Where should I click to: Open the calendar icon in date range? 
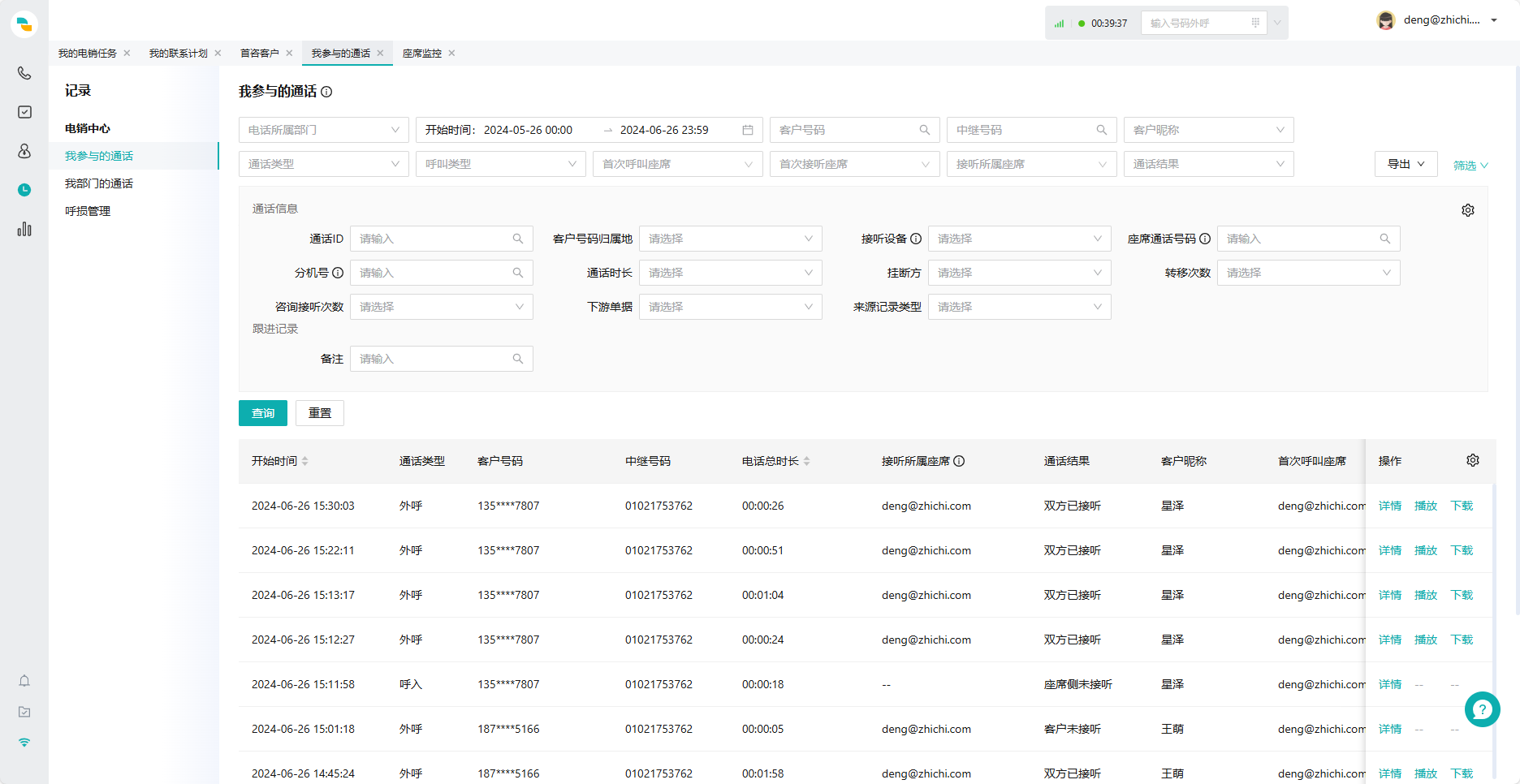(748, 130)
